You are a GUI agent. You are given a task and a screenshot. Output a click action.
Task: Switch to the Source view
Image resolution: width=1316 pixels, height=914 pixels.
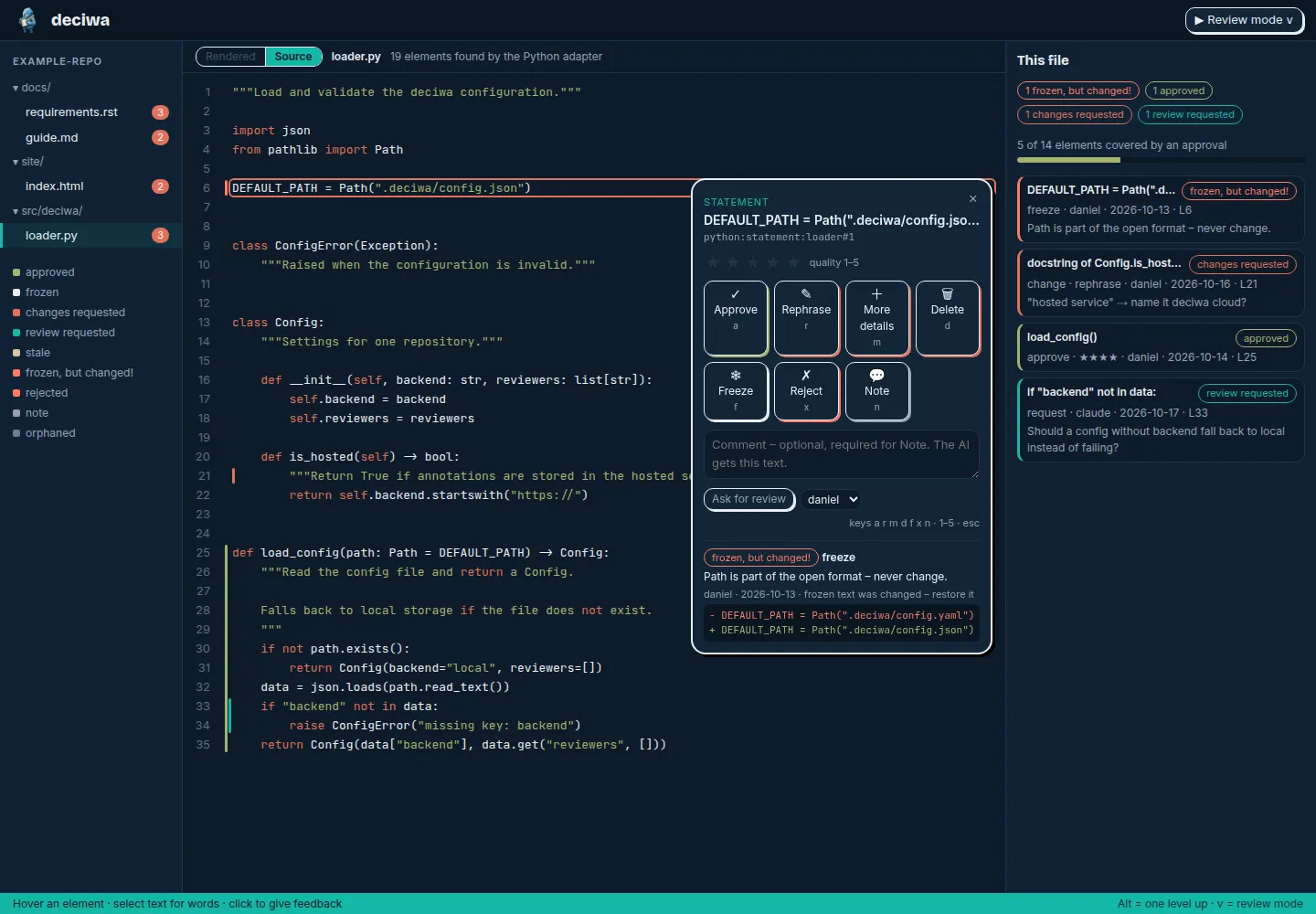click(x=293, y=57)
